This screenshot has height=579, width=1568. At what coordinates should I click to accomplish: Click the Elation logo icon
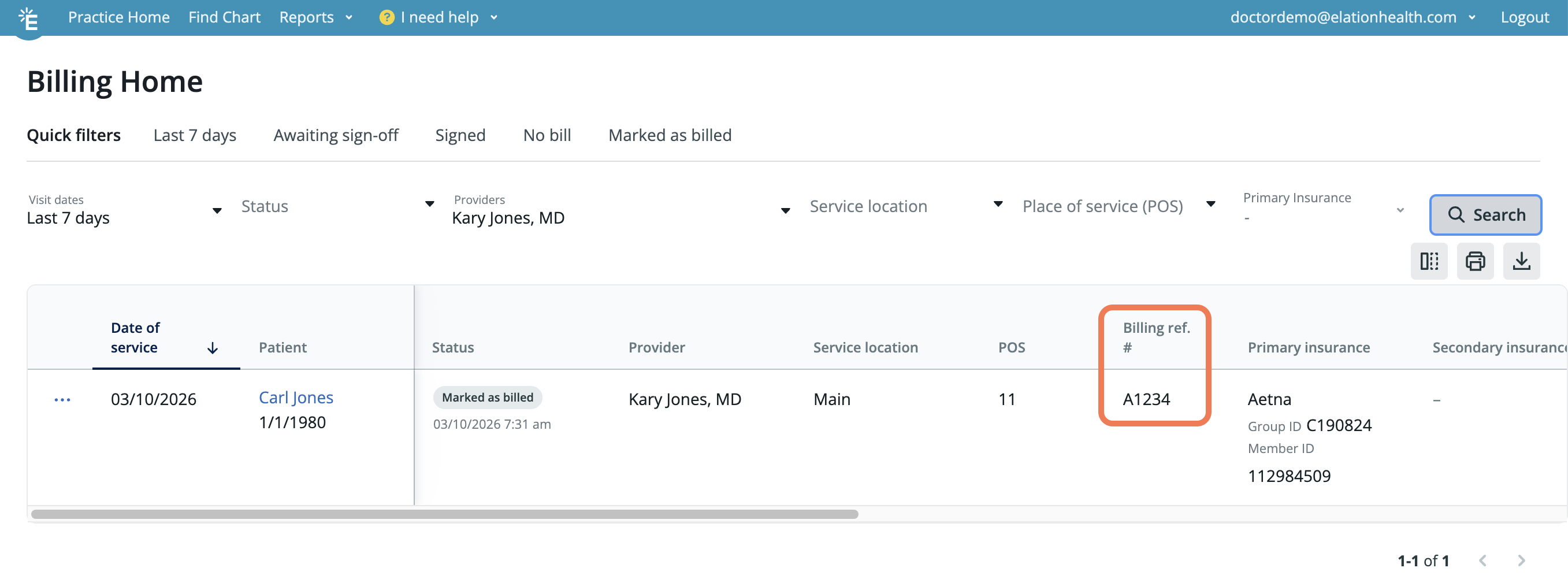click(x=28, y=17)
